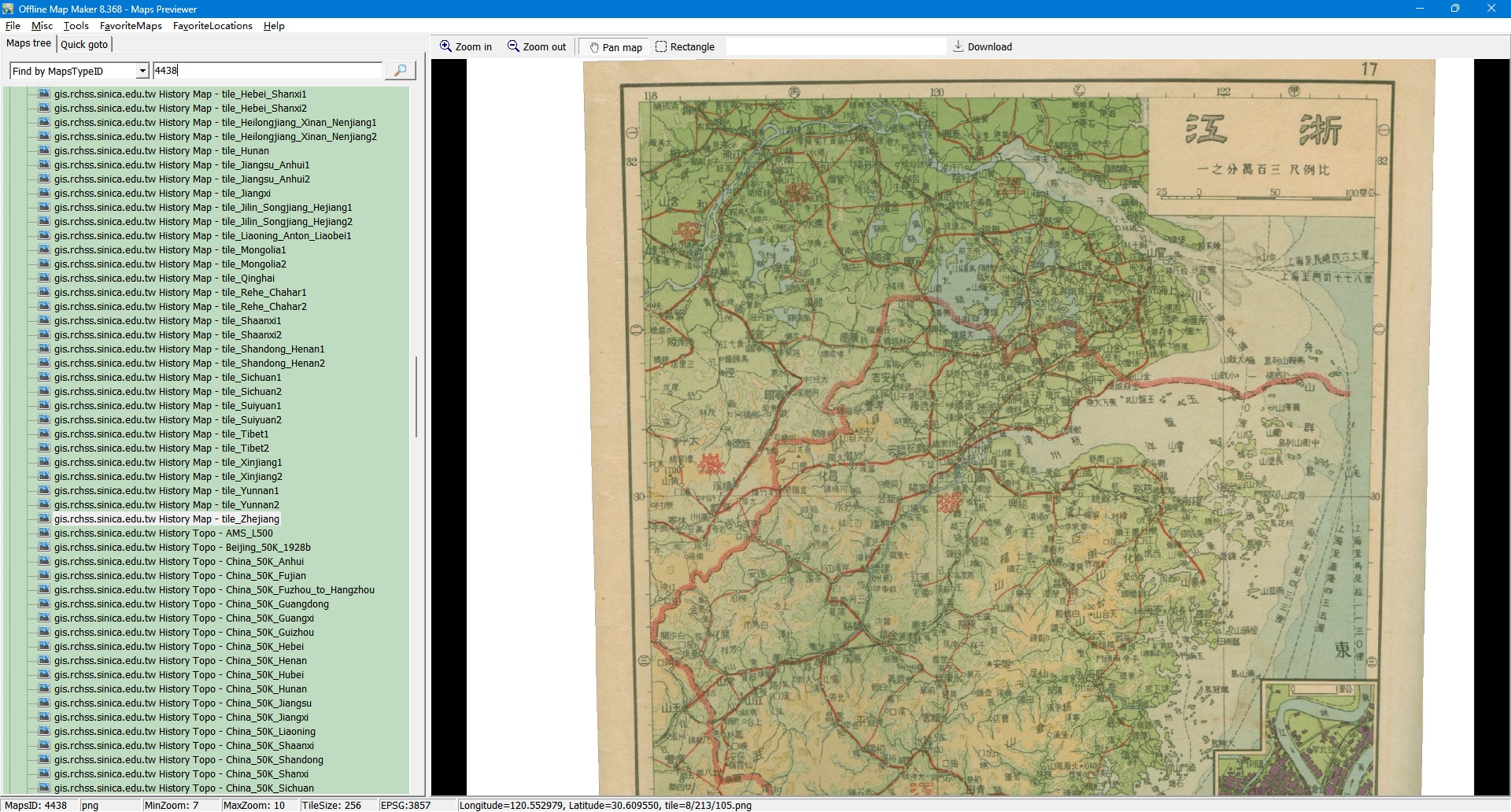Click the Zoom in magnifier icon
The width and height of the screenshot is (1511, 812).
pos(445,46)
